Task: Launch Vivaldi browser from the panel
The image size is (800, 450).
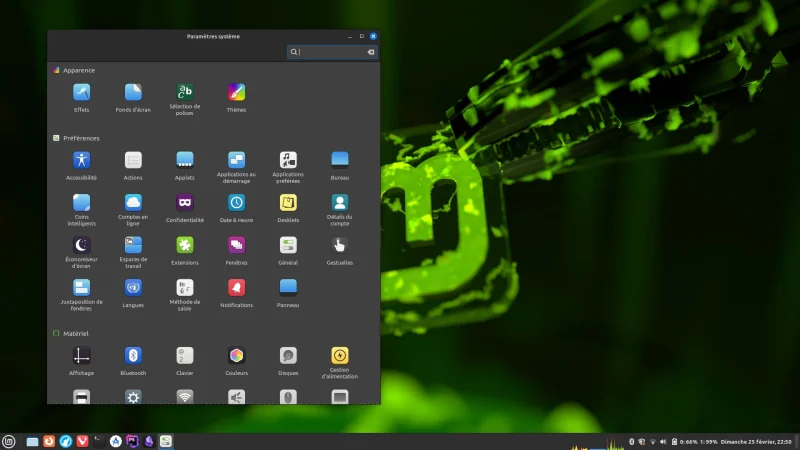Action: 82,441
